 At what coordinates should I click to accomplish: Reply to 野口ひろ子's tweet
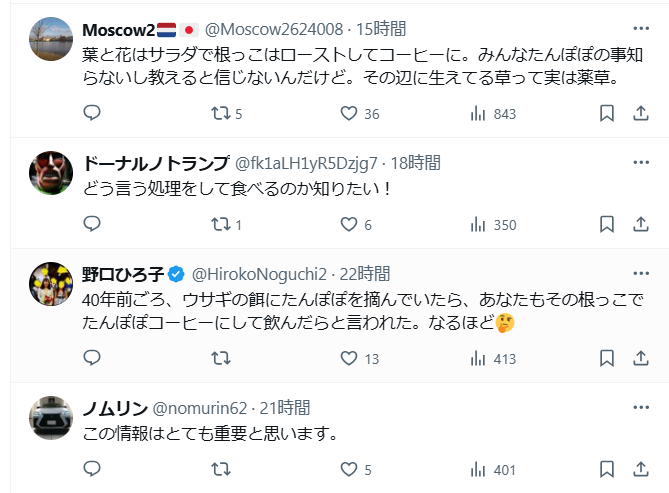coord(92,358)
